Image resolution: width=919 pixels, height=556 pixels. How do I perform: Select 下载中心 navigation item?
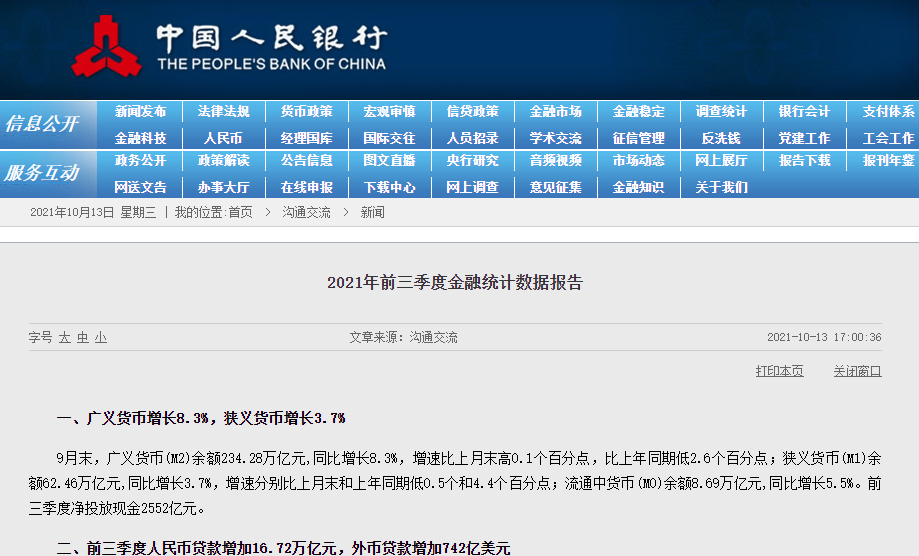tap(389, 187)
